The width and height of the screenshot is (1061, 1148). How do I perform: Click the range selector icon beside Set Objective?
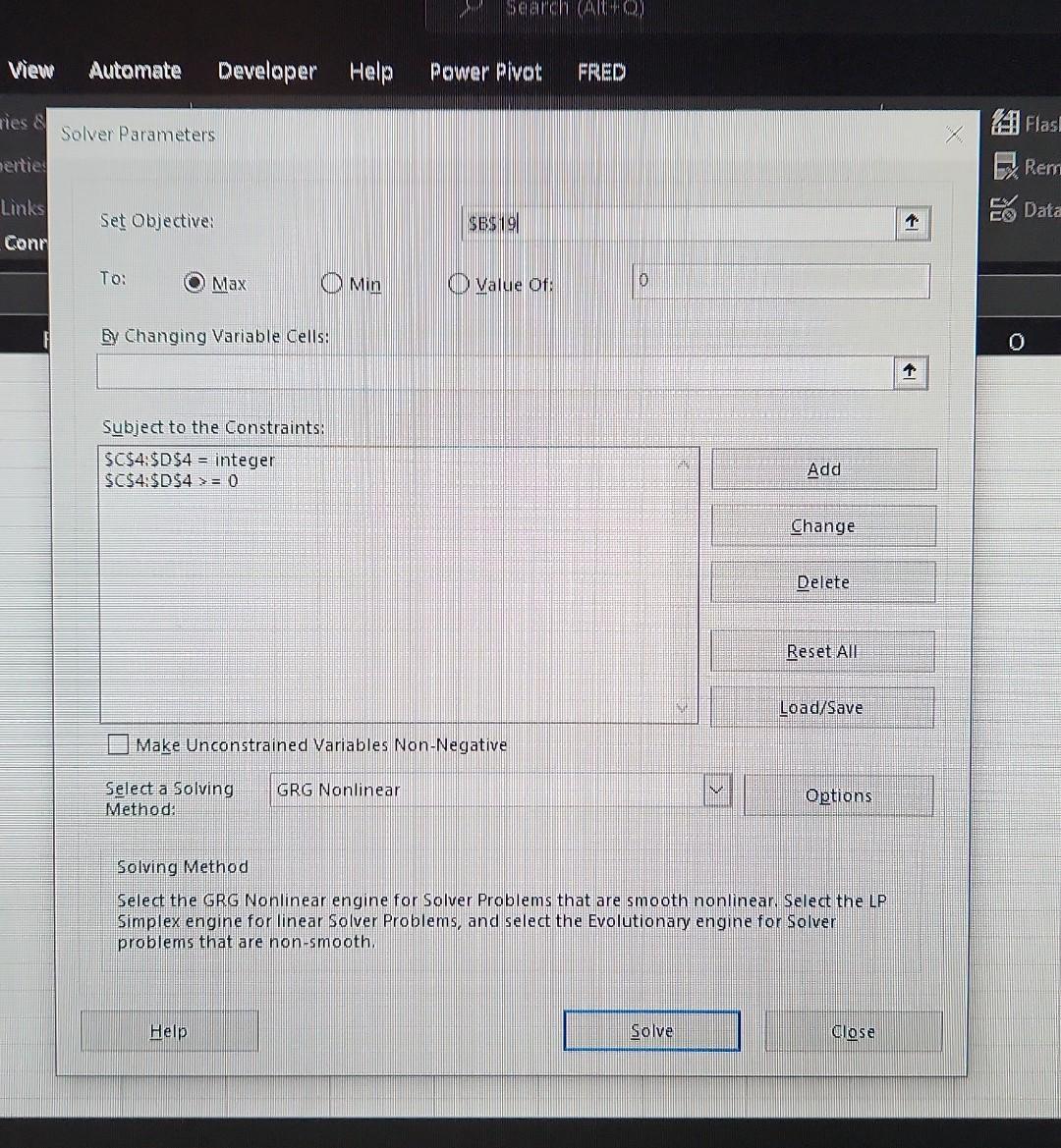click(x=911, y=223)
